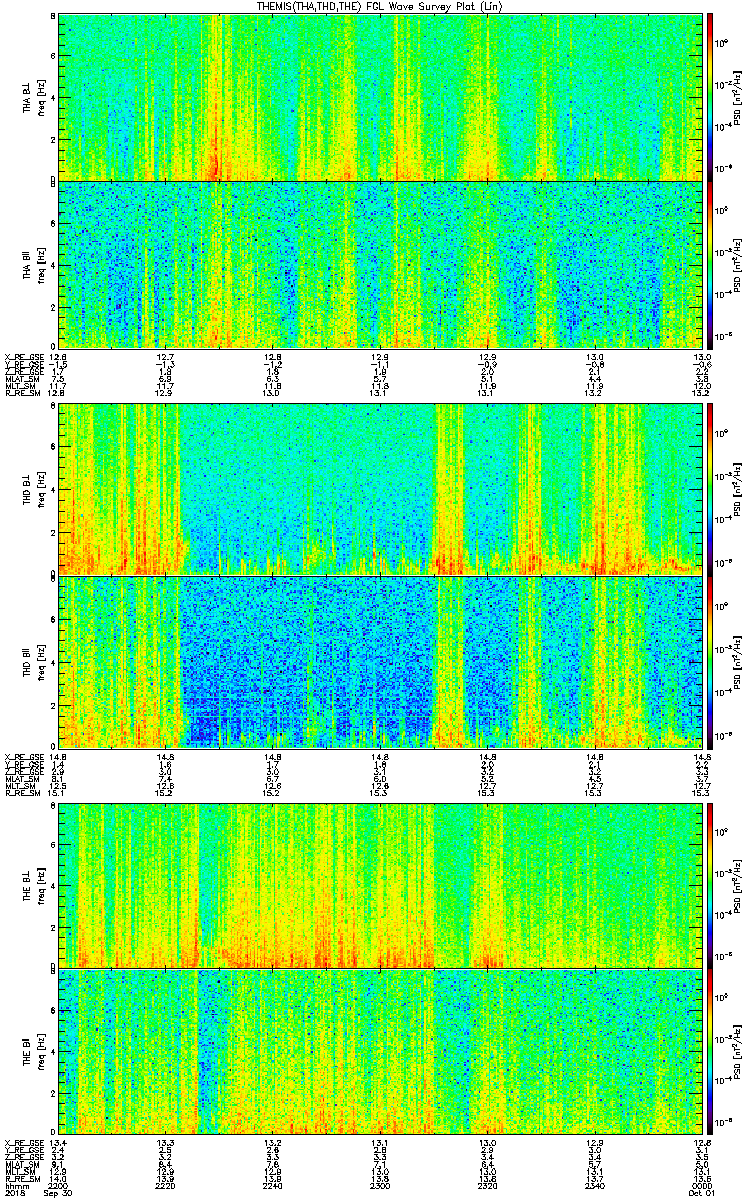Click the 8 Hz tick on THA B-perpendicular axis
The width and height of the screenshot is (750, 1200).
coord(53,16)
